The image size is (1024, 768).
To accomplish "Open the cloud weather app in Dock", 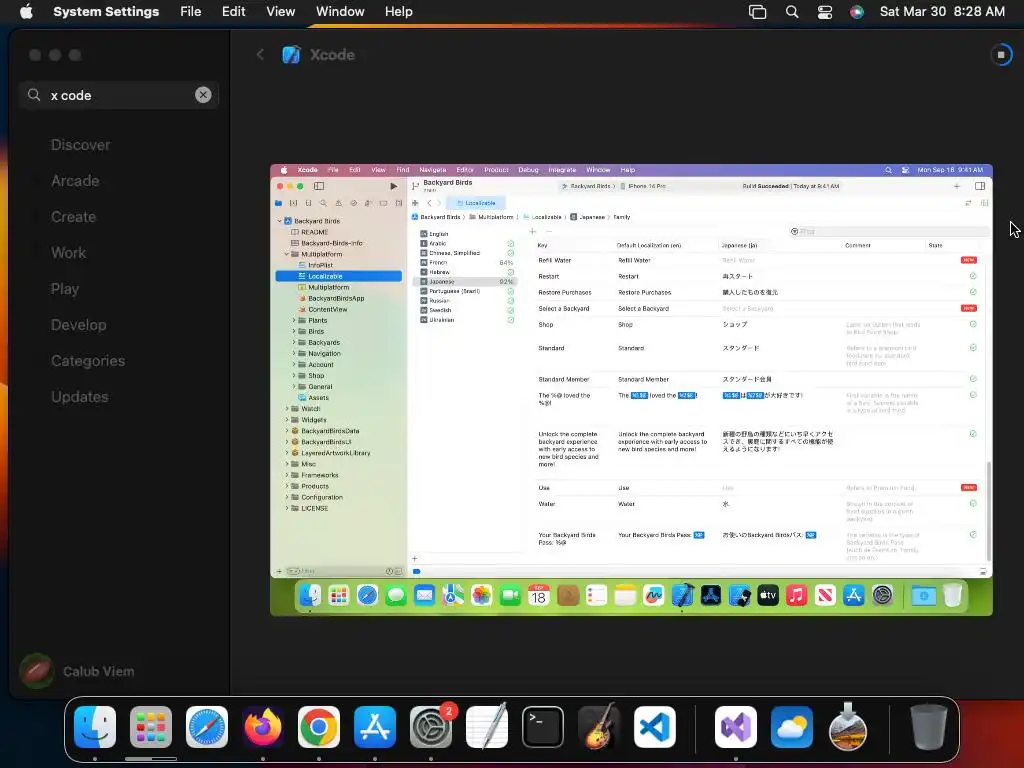I will [792, 727].
